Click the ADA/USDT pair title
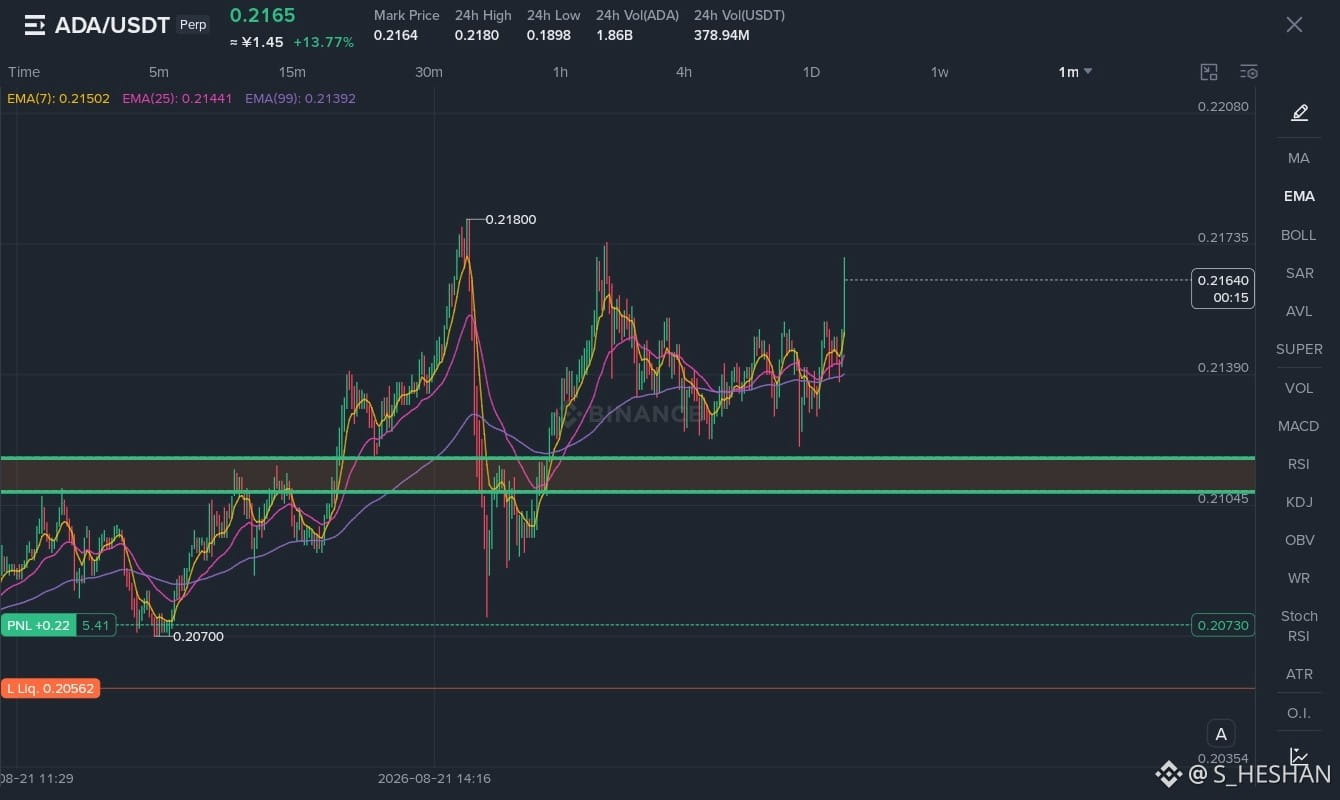 click(x=112, y=25)
